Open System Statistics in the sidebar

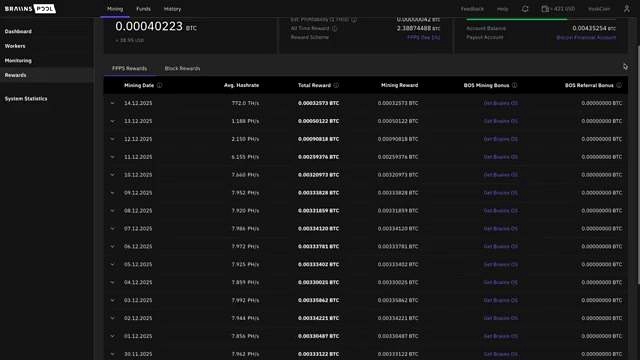tap(26, 99)
